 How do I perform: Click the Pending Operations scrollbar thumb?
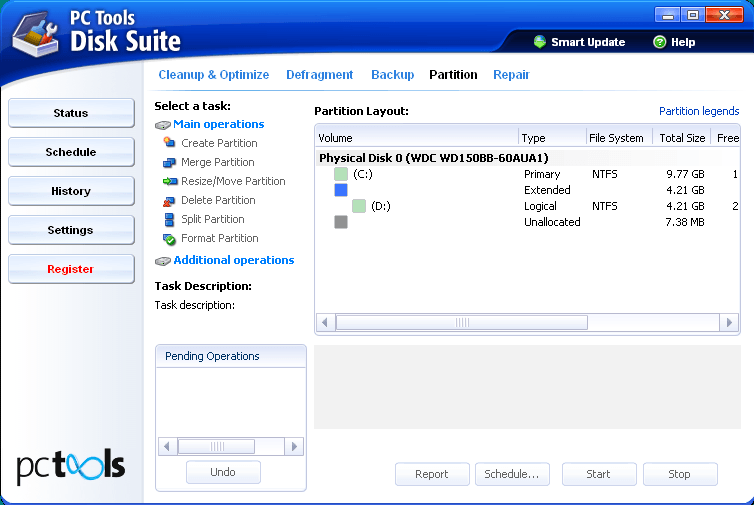pos(216,447)
